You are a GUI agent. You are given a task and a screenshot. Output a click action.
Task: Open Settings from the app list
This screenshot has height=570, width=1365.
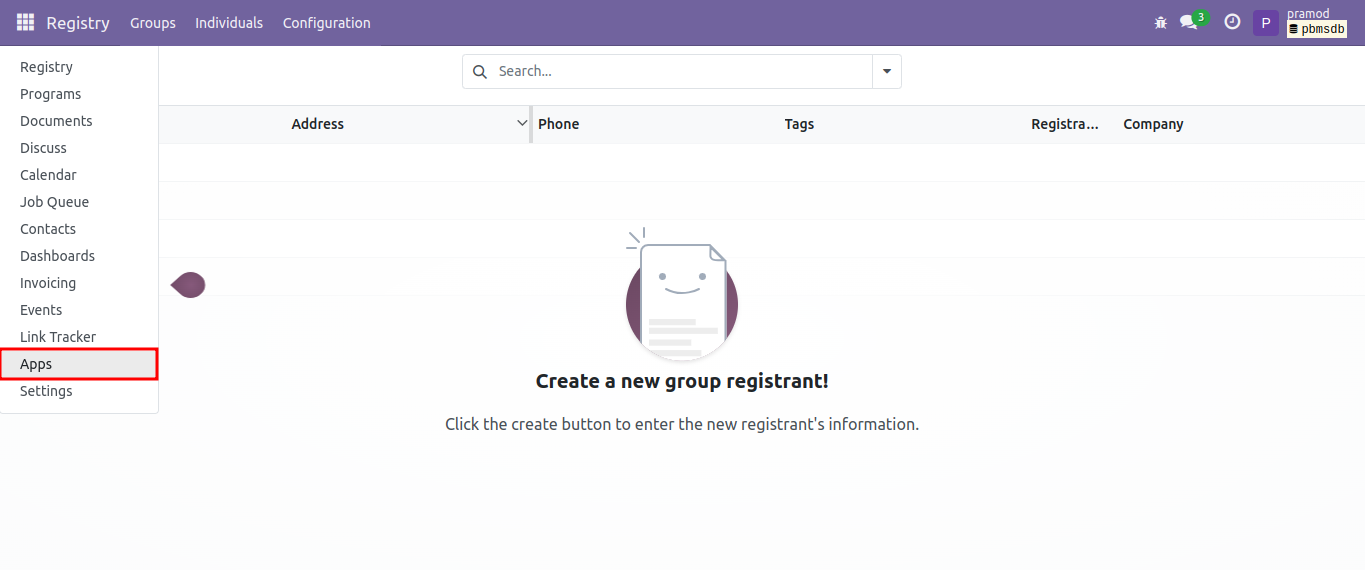click(46, 391)
